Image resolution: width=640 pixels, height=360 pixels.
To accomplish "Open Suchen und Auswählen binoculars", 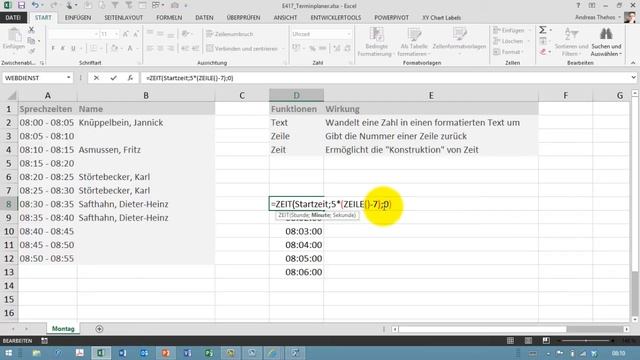I will tap(606, 42).
